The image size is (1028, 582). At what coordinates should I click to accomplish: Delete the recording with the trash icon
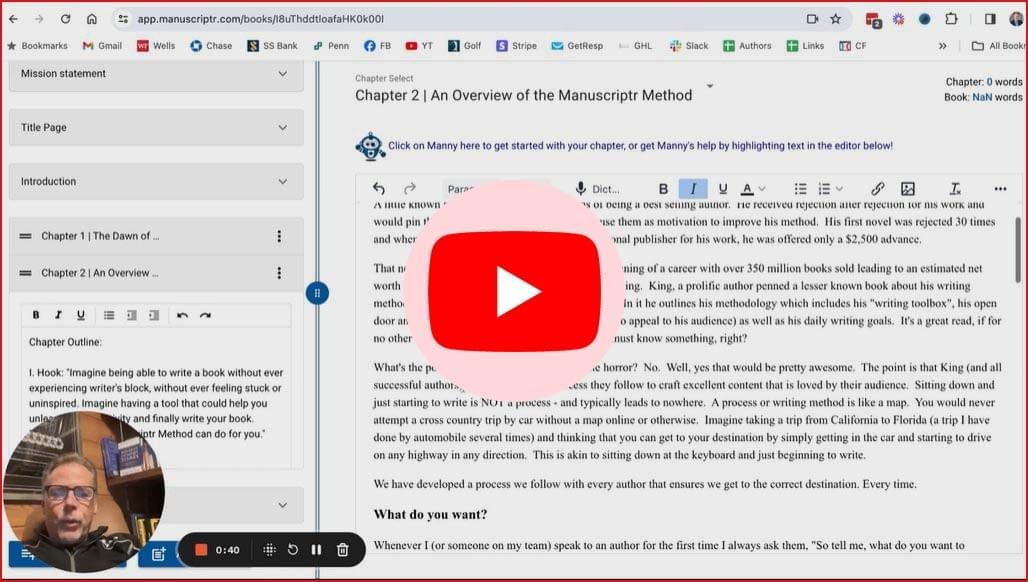coord(342,550)
